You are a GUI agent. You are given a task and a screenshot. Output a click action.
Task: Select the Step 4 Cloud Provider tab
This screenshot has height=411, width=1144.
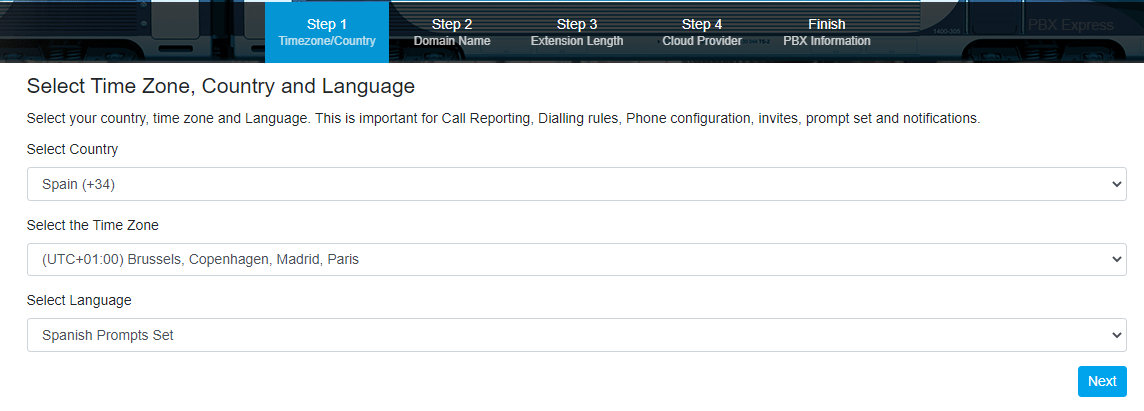[702, 32]
